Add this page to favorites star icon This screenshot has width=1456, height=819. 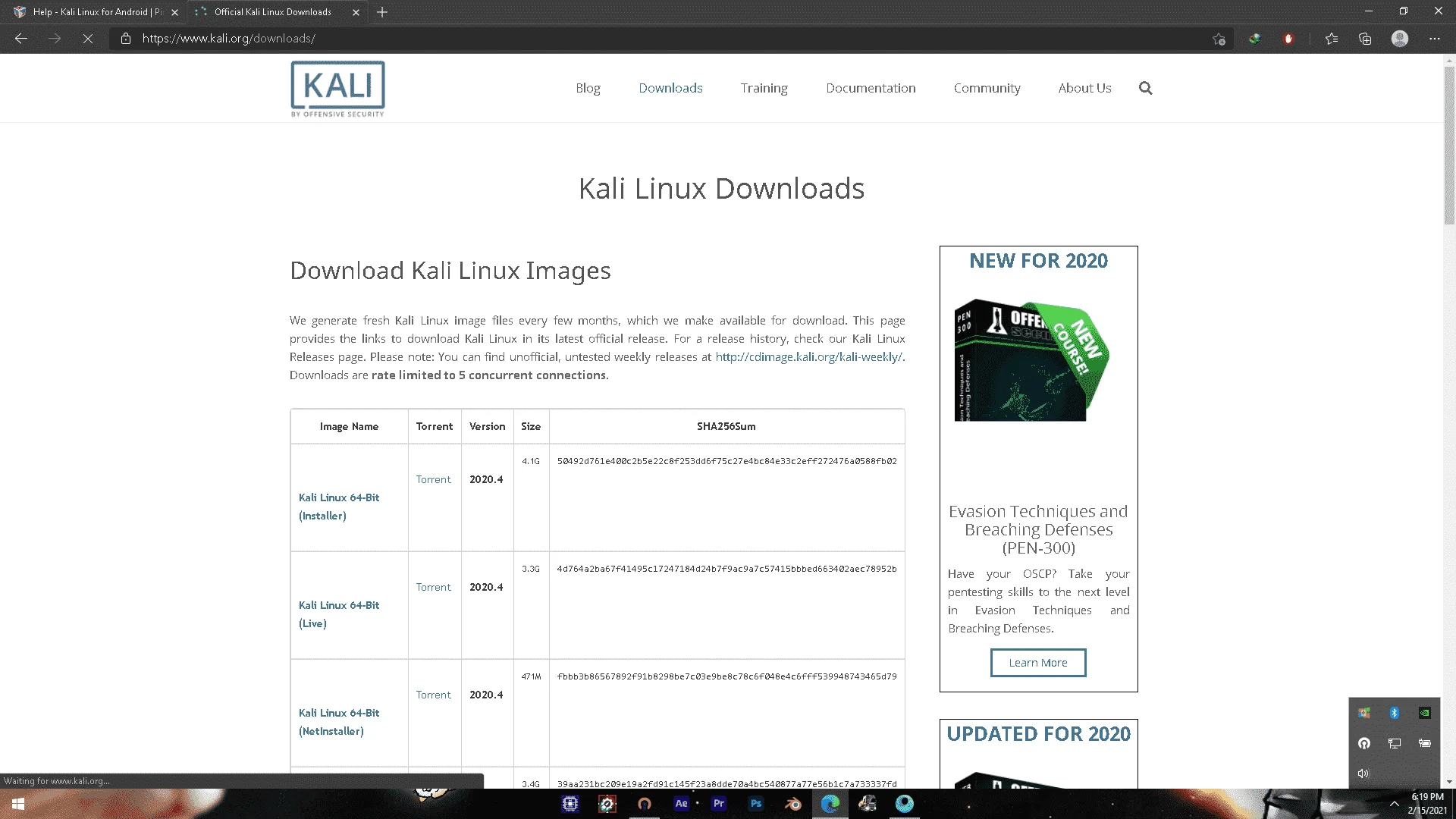1219,39
